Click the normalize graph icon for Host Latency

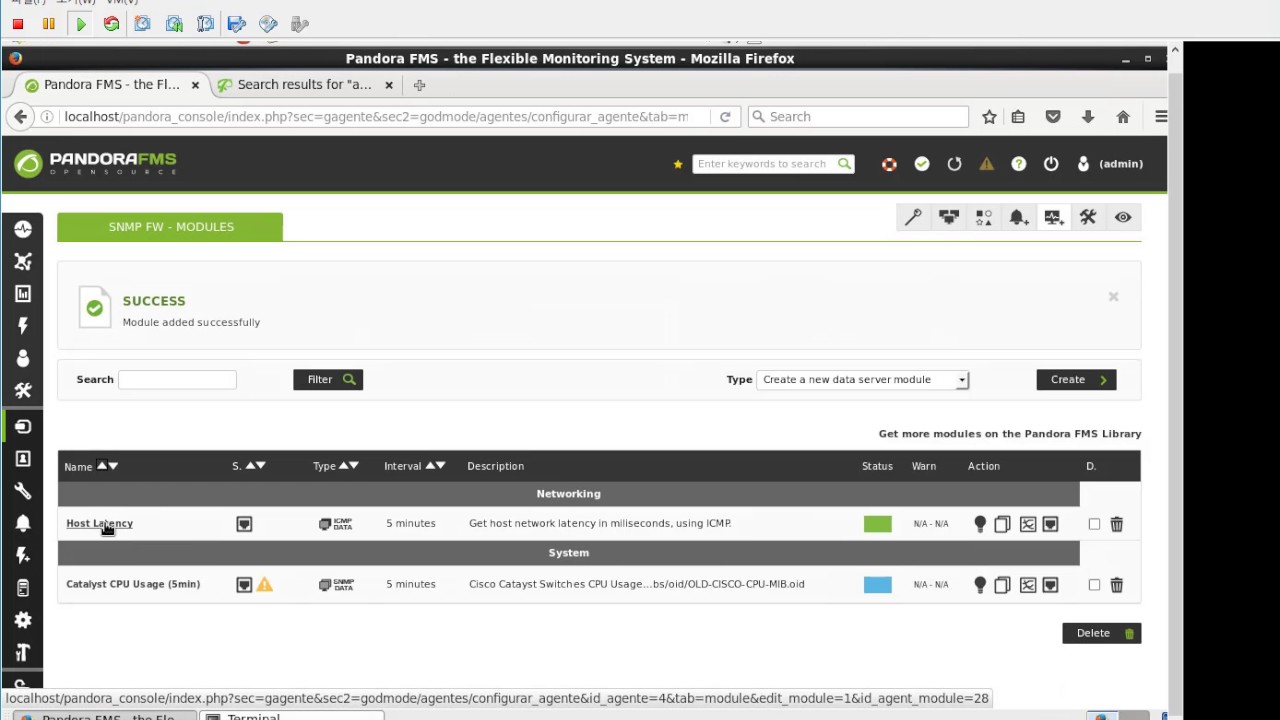[1028, 524]
